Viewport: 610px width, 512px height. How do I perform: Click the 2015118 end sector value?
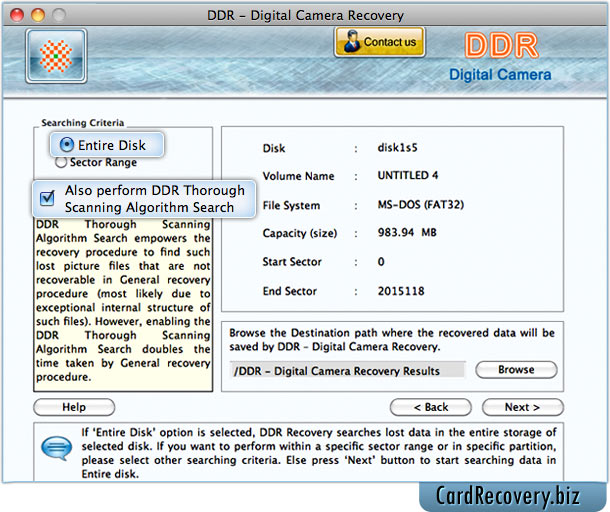[x=401, y=291]
